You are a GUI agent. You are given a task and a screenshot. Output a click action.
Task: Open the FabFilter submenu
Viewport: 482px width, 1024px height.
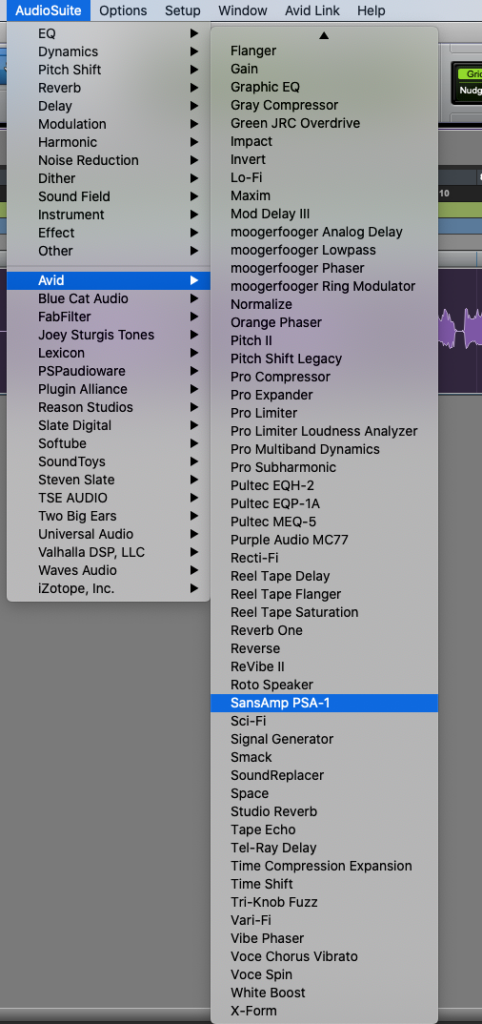[x=108, y=317]
